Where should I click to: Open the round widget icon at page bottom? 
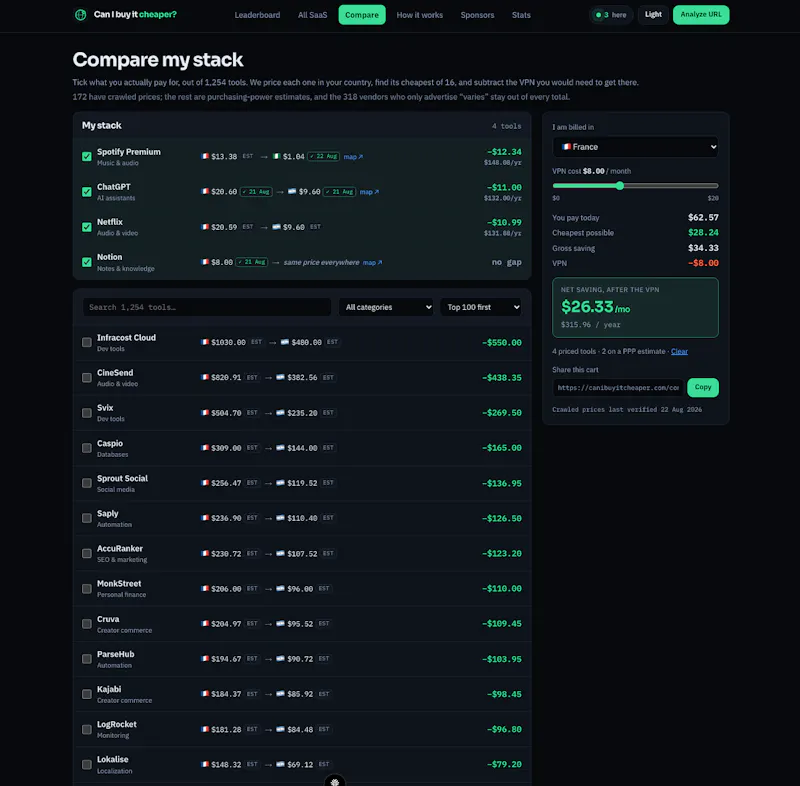[x=335, y=781]
